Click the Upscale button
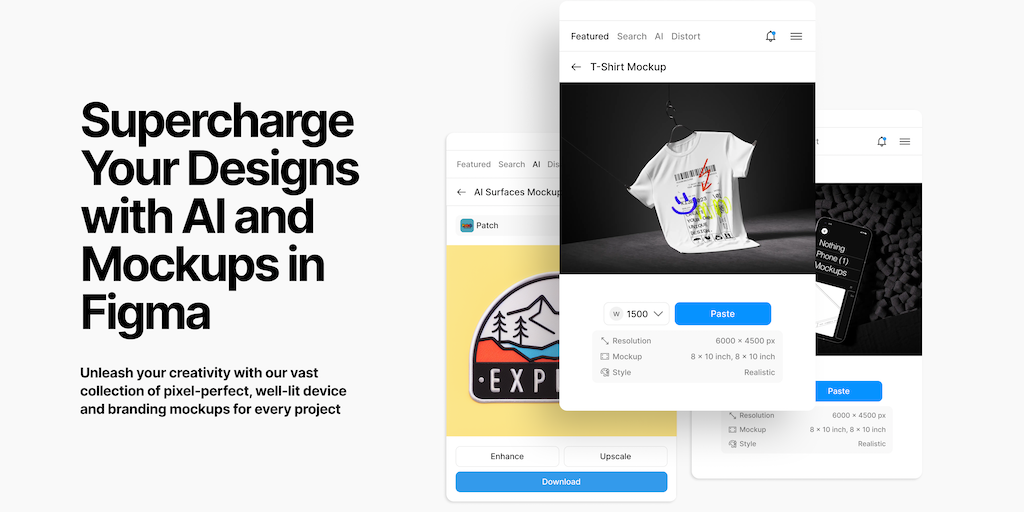Image resolution: width=1024 pixels, height=512 pixels. (x=615, y=456)
